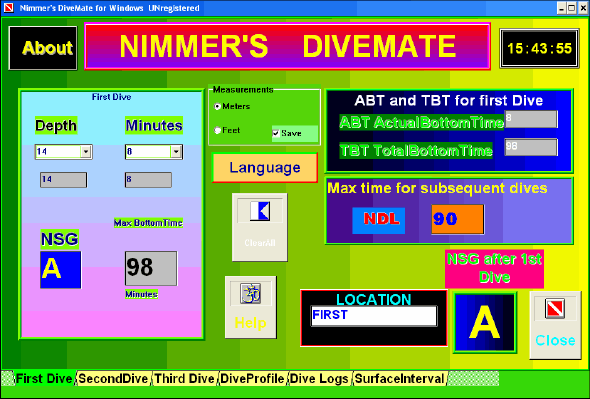Open the Minutes dropdown arrow
Viewport: 590px width, 399px height.
pyautogui.click(x=176, y=152)
